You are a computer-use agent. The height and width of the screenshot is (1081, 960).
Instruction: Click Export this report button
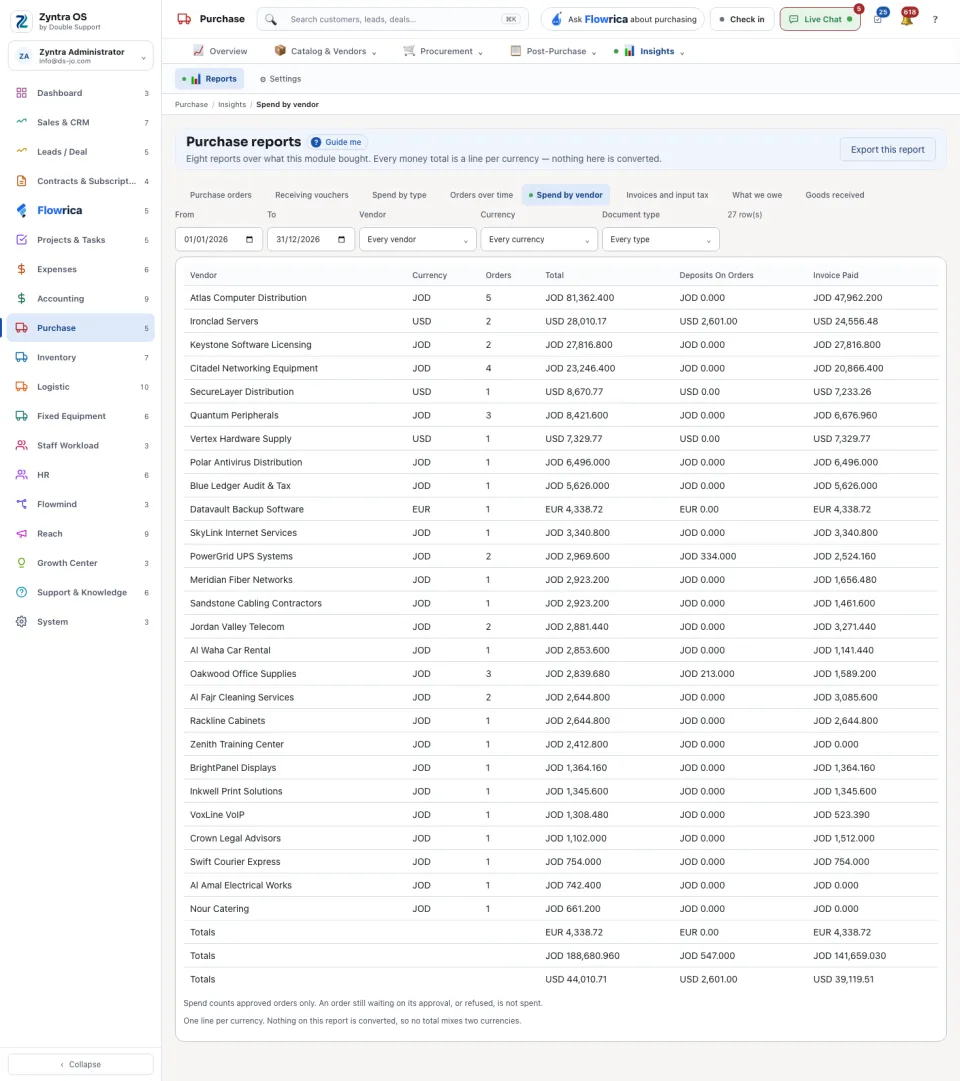point(887,150)
